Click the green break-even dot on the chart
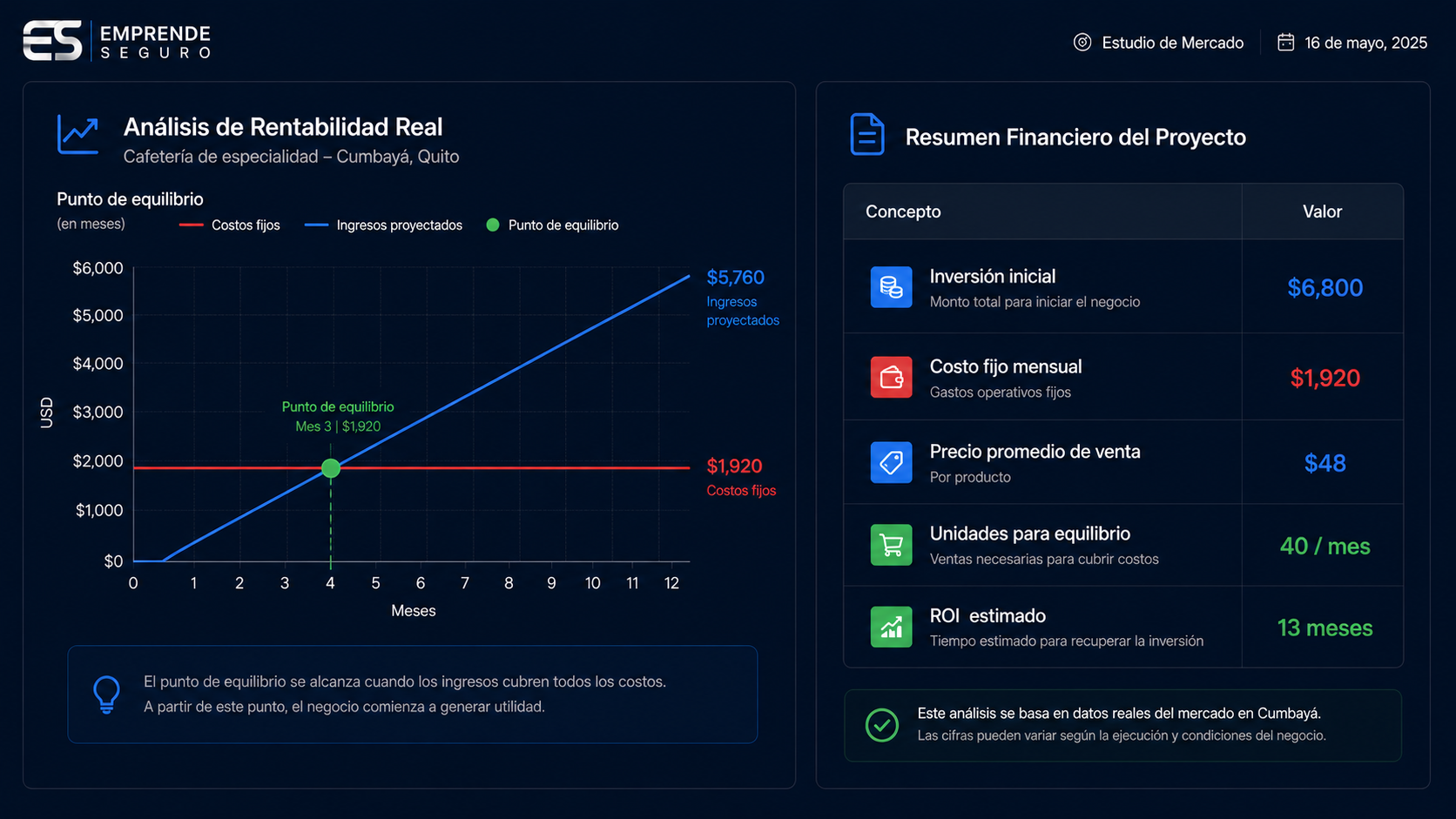This screenshot has height=819, width=1456. [x=331, y=468]
